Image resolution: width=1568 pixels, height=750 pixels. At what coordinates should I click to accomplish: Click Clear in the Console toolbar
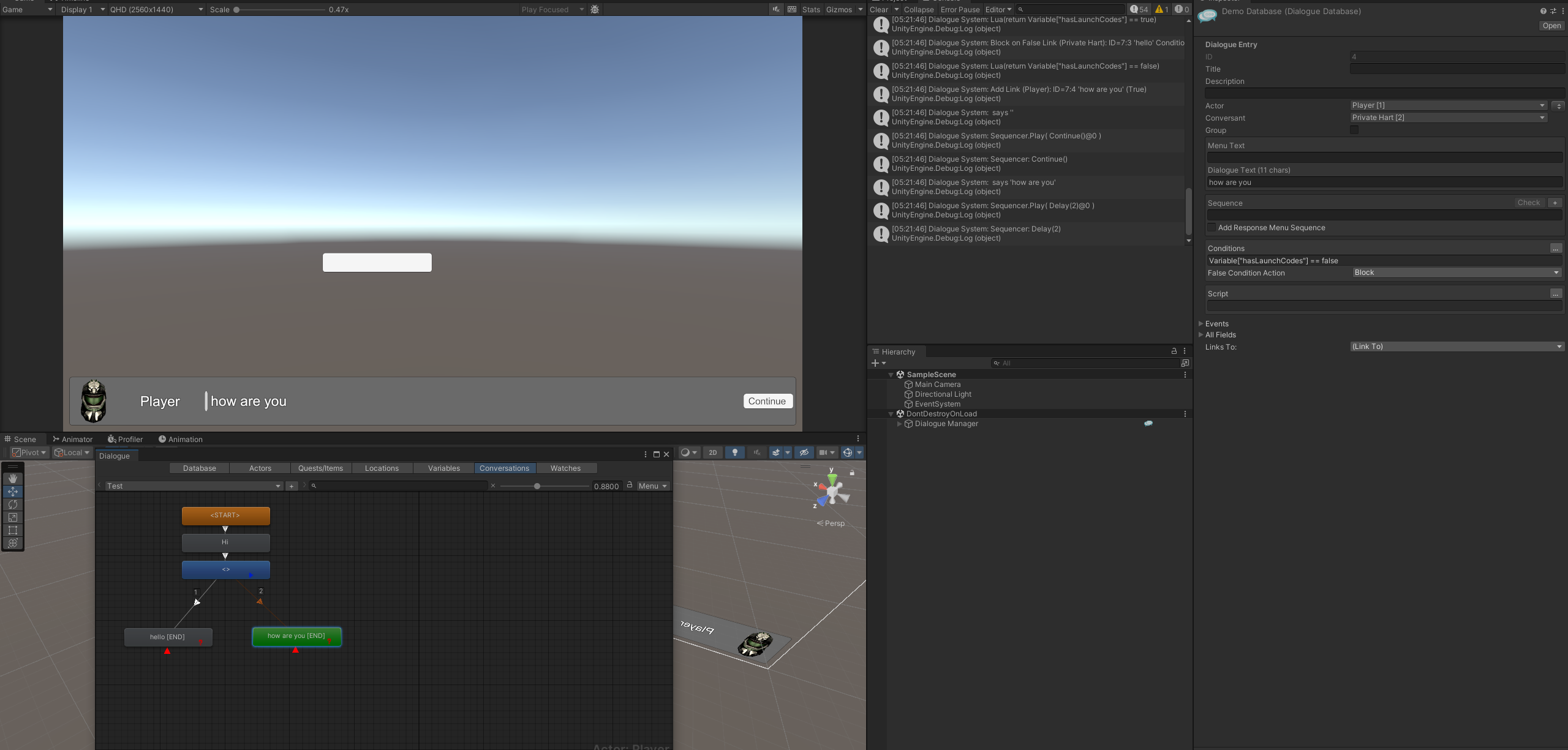point(879,9)
